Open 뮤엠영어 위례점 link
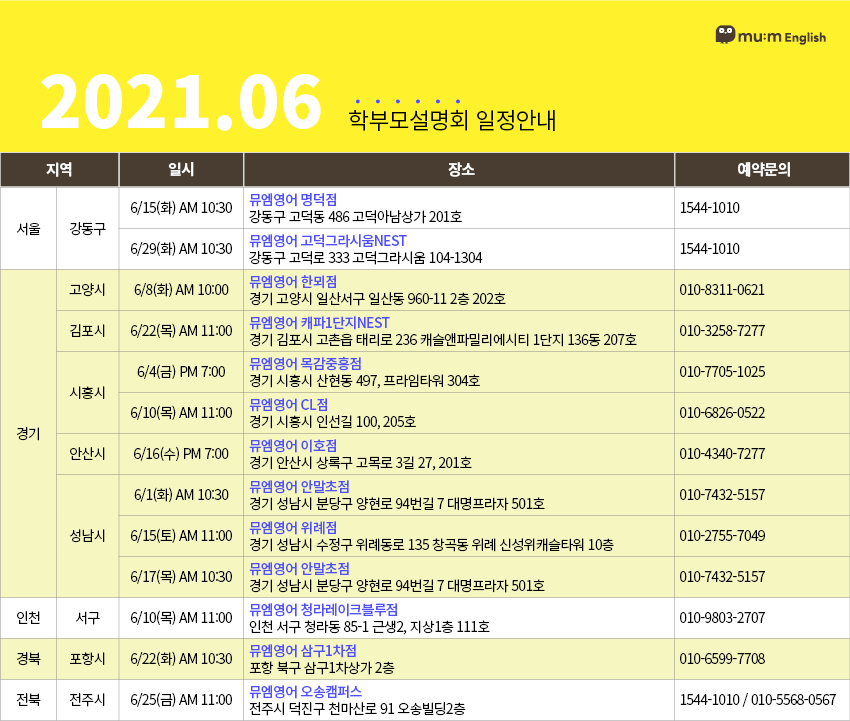This screenshot has height=721, width=850. tap(293, 527)
